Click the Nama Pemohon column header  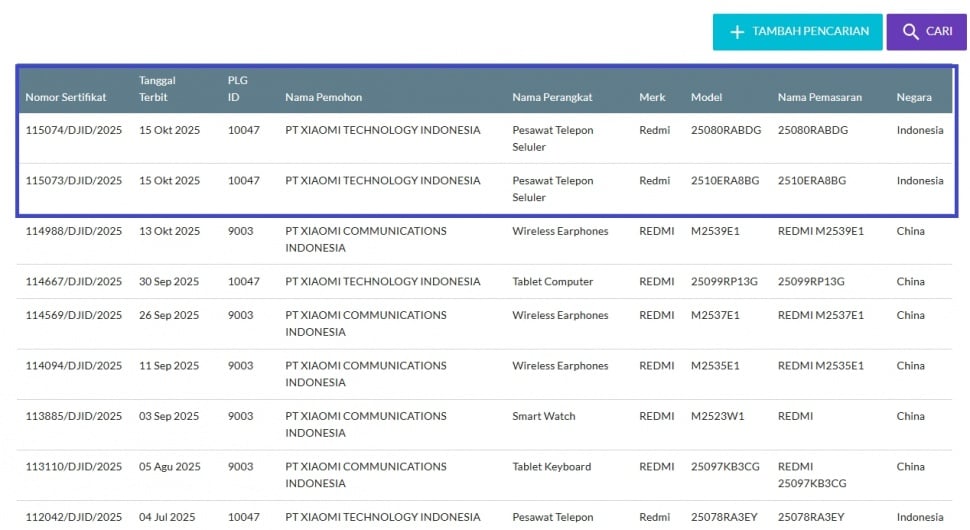coord(323,97)
